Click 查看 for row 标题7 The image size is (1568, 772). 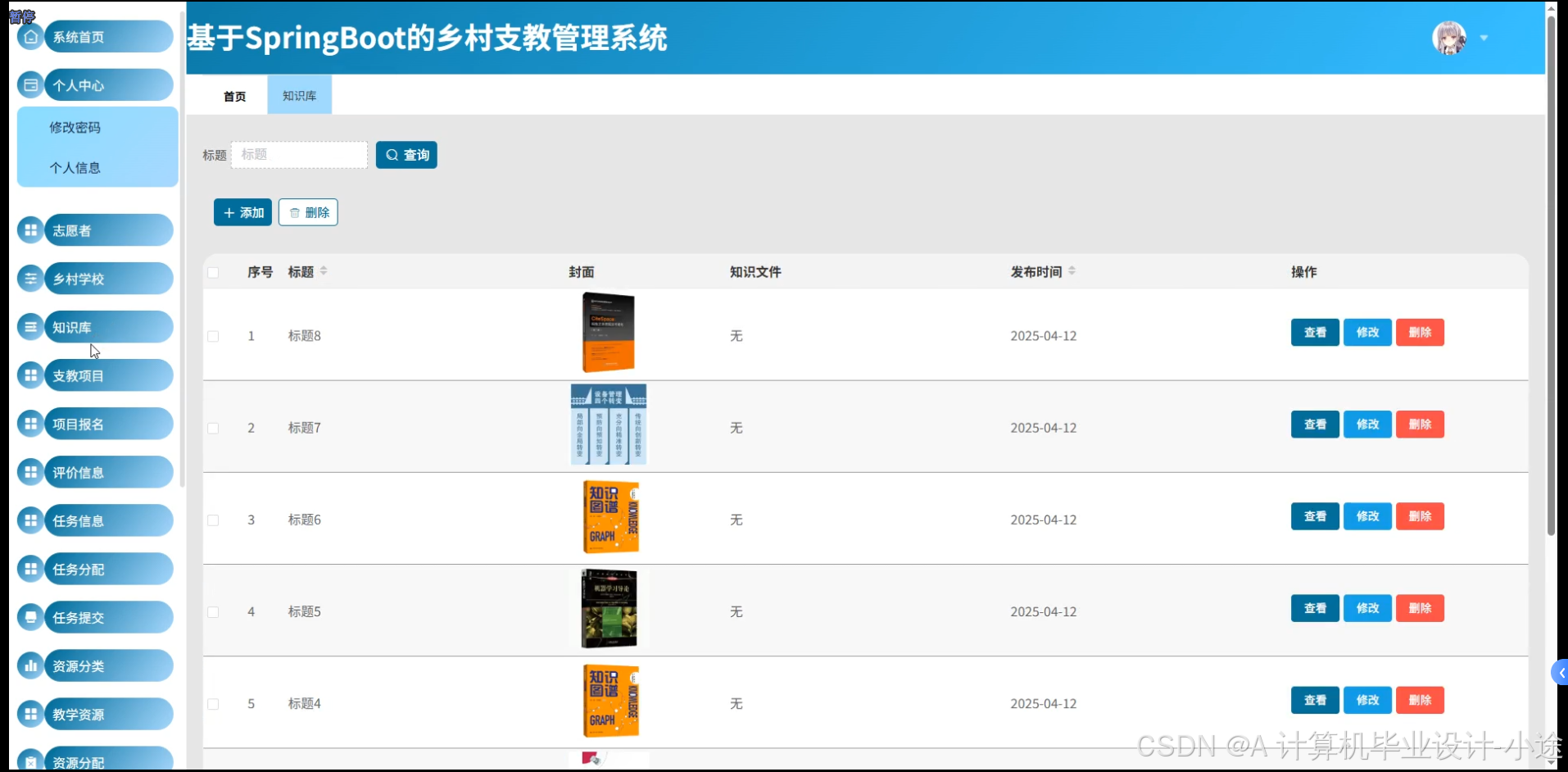(x=1315, y=424)
